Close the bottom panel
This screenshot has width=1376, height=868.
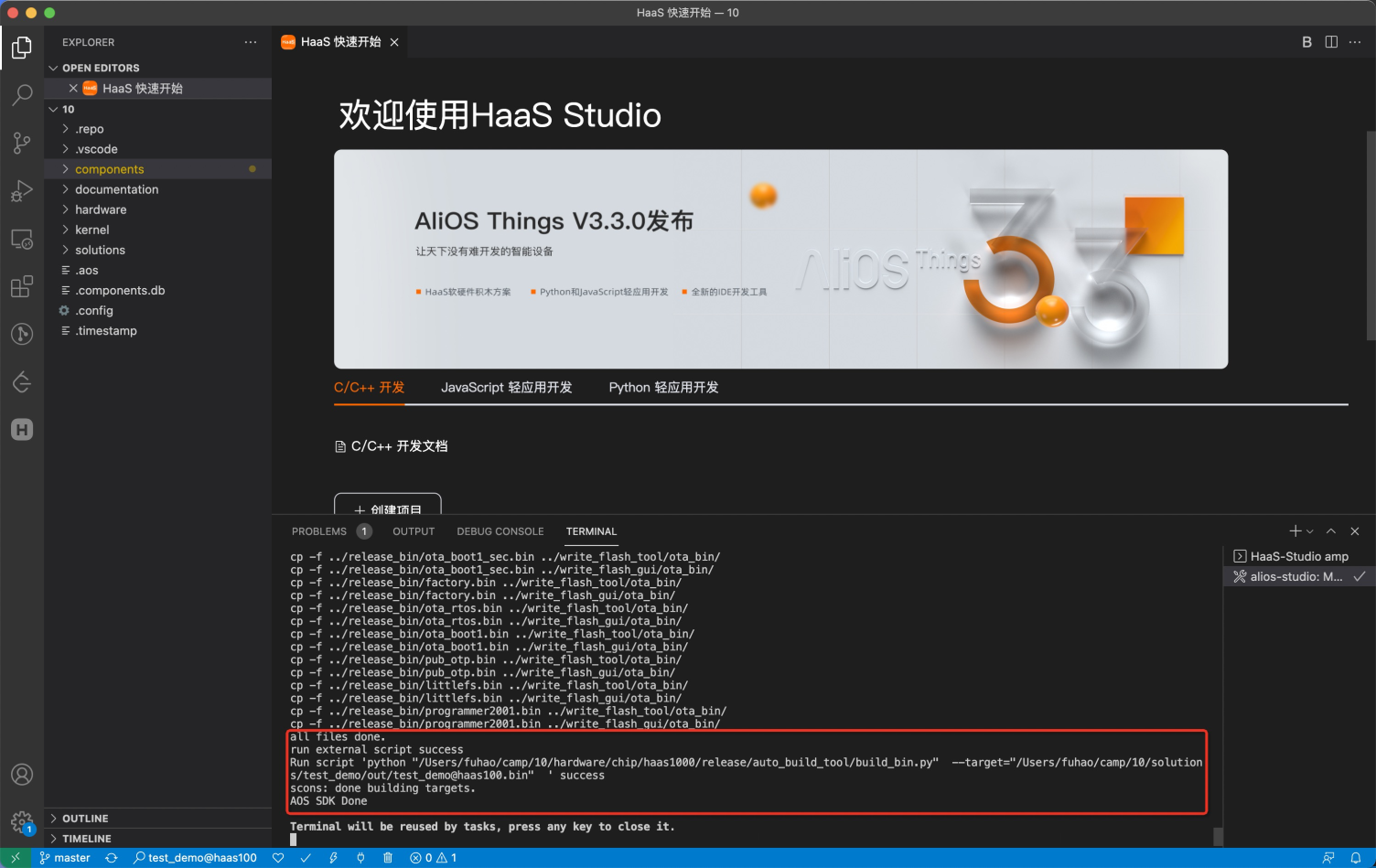(x=1355, y=531)
